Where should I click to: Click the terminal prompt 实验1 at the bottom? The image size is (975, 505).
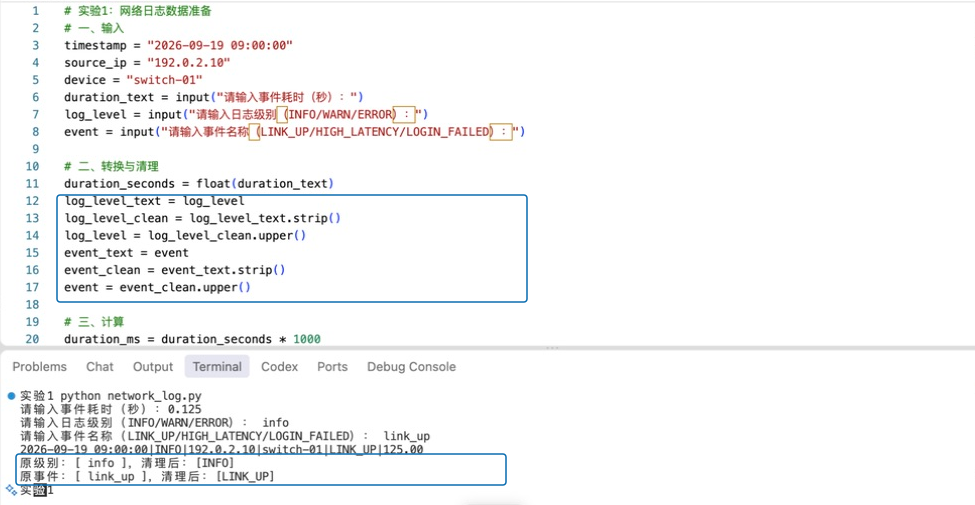click(37, 491)
